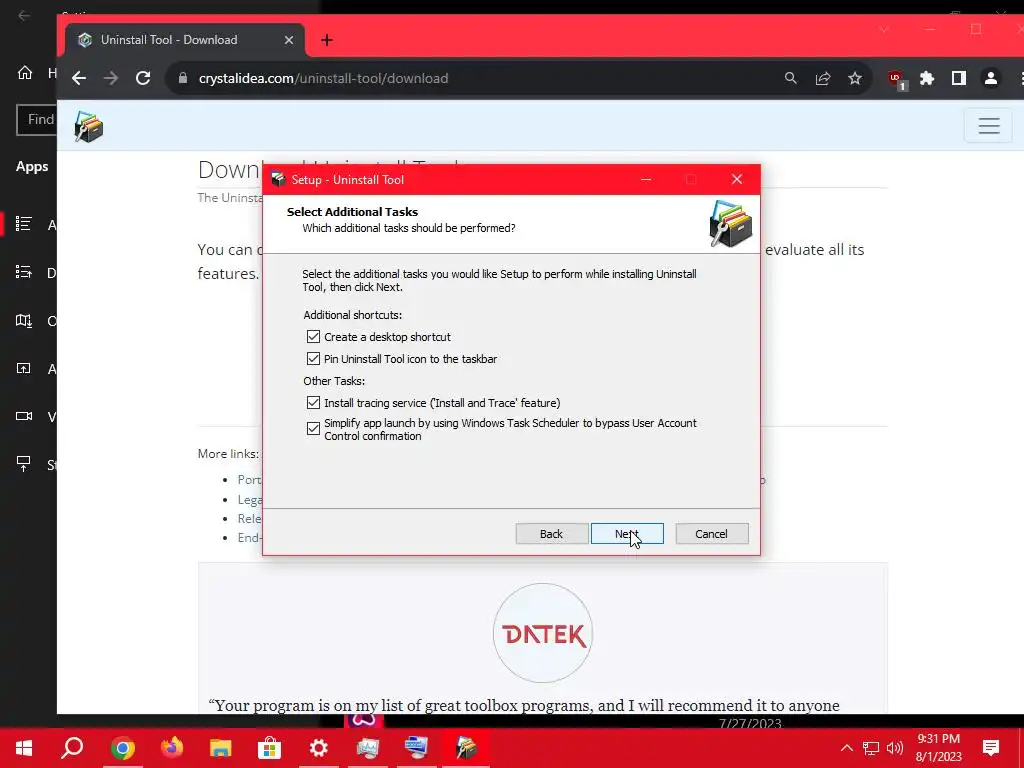Toggle Chrome side panel icon
The width and height of the screenshot is (1024, 768).
959,78
